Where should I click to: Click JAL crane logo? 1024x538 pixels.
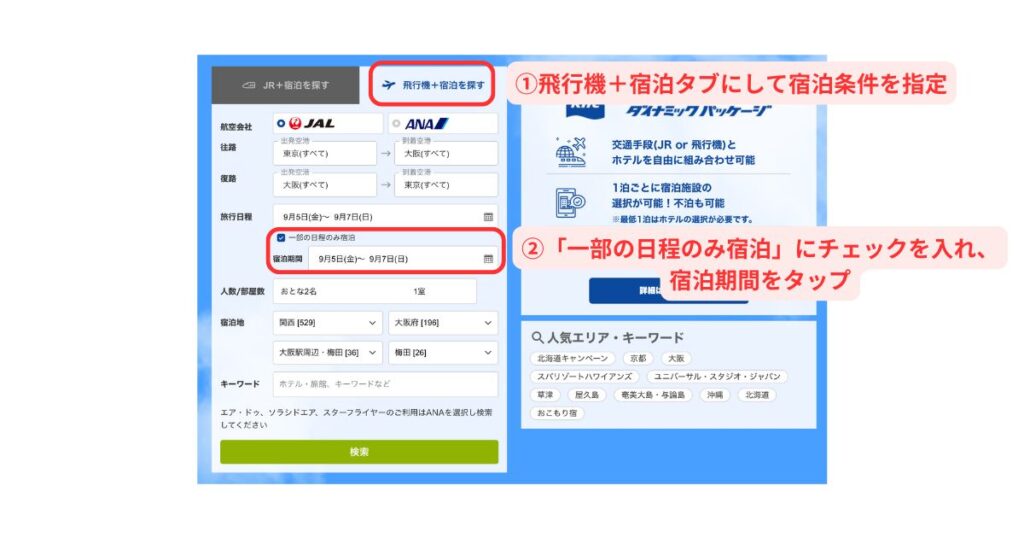click(295, 123)
